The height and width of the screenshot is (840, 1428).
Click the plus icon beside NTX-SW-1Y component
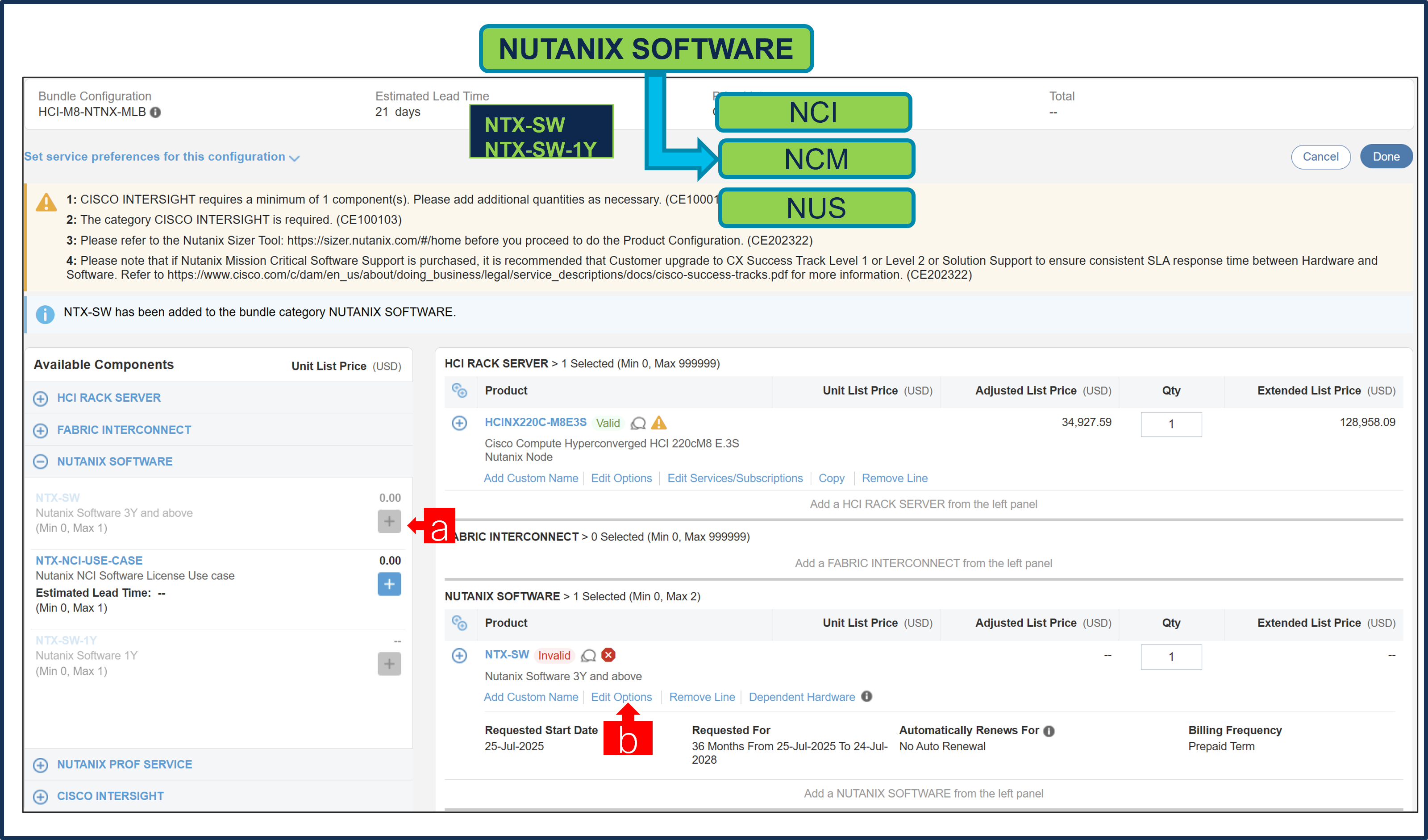389,663
